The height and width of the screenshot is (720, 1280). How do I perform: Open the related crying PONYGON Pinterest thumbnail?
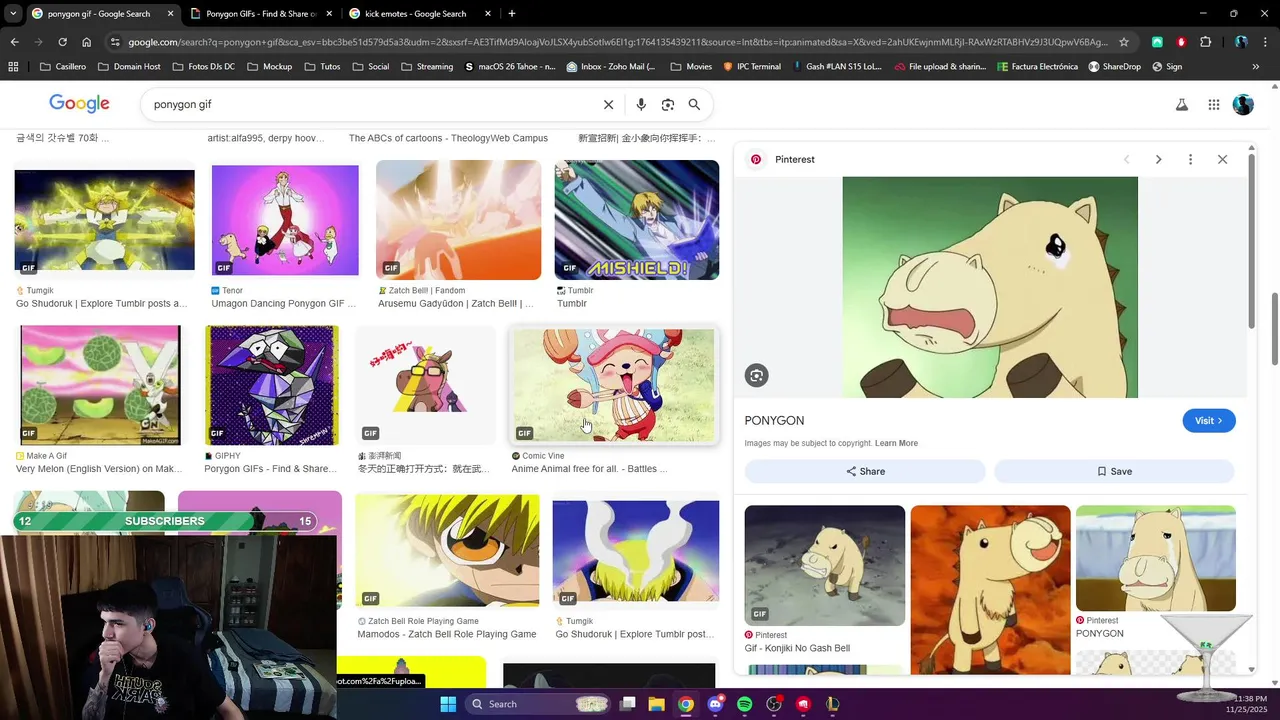(x=1156, y=558)
